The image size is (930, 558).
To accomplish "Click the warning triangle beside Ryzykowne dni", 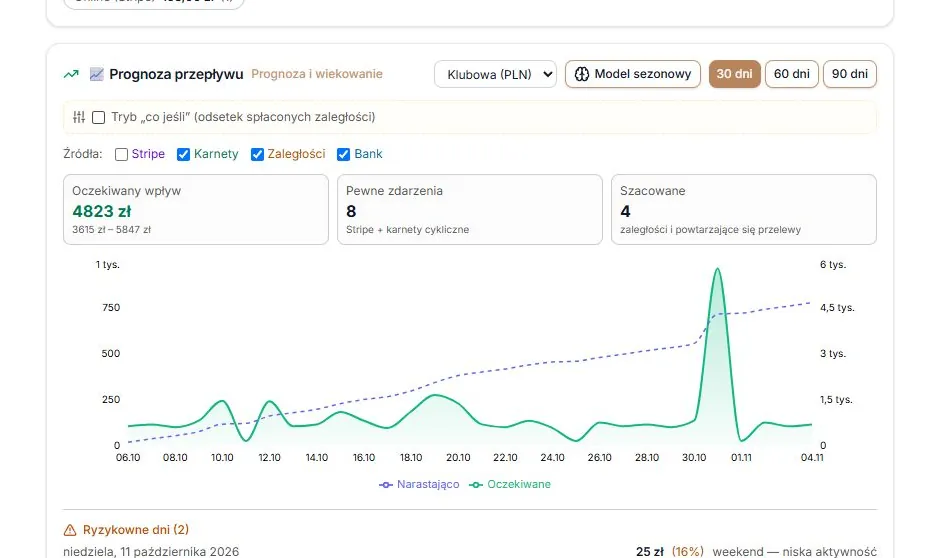I will [x=70, y=530].
